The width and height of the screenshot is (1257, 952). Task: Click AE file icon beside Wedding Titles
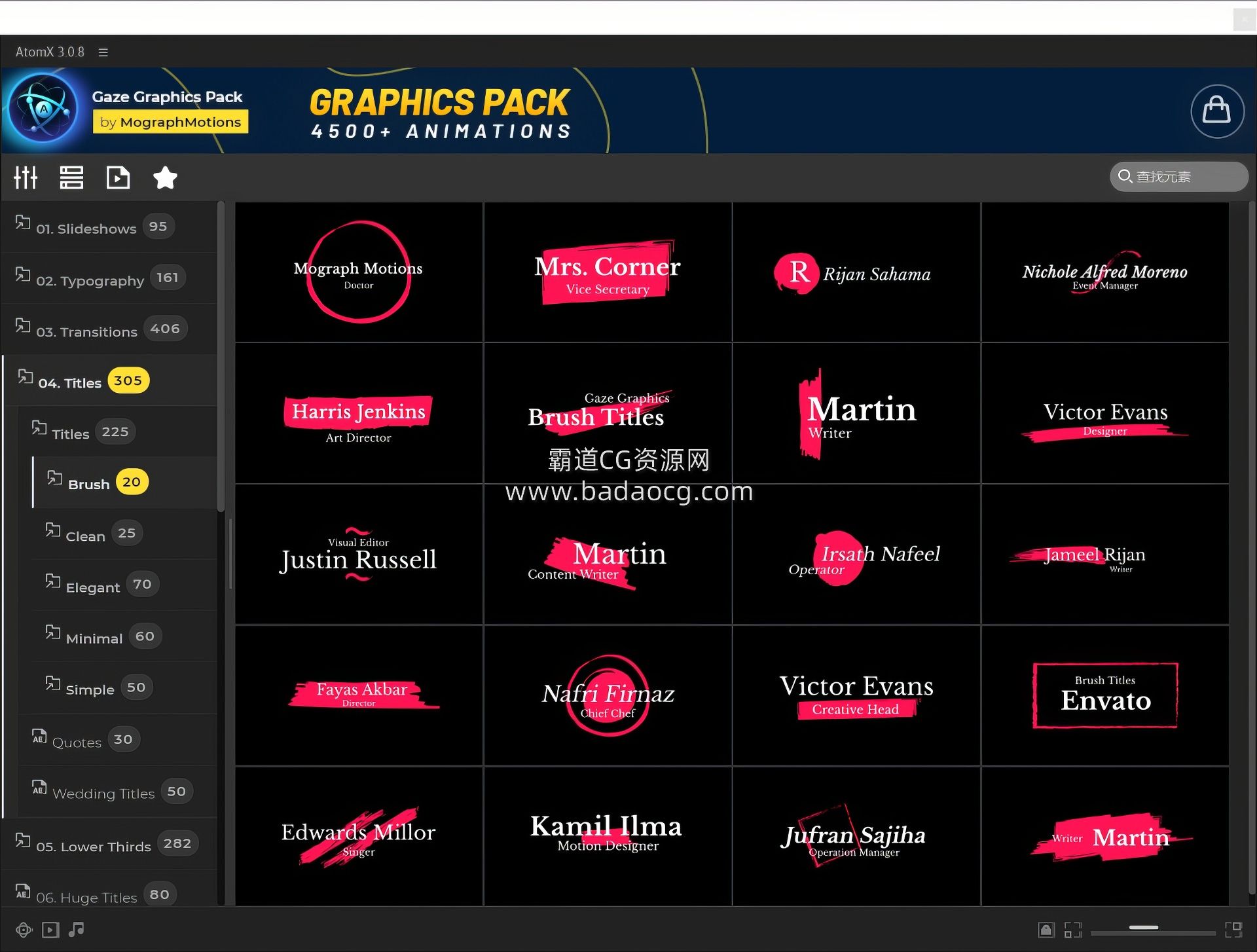39,788
